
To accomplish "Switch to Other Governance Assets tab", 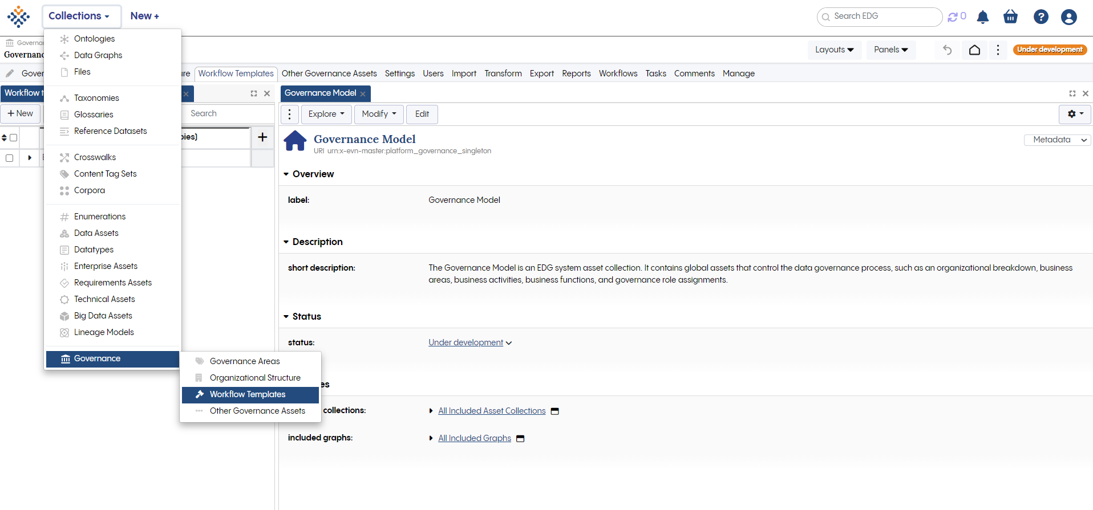I will 329,73.
